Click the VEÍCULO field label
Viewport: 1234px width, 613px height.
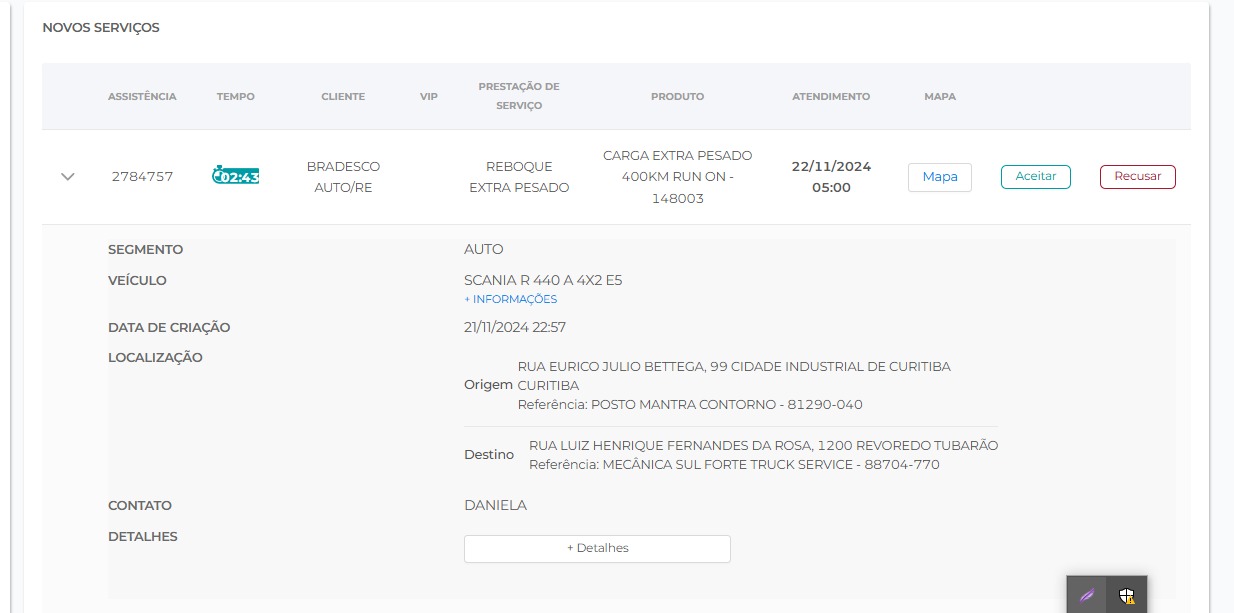tap(137, 280)
